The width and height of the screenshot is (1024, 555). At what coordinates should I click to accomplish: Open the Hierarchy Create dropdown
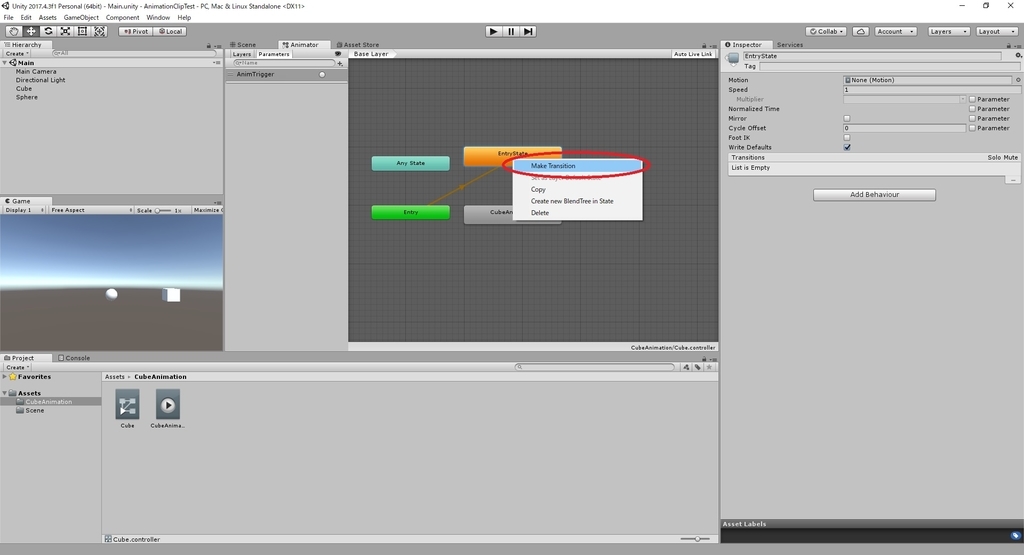coord(18,54)
